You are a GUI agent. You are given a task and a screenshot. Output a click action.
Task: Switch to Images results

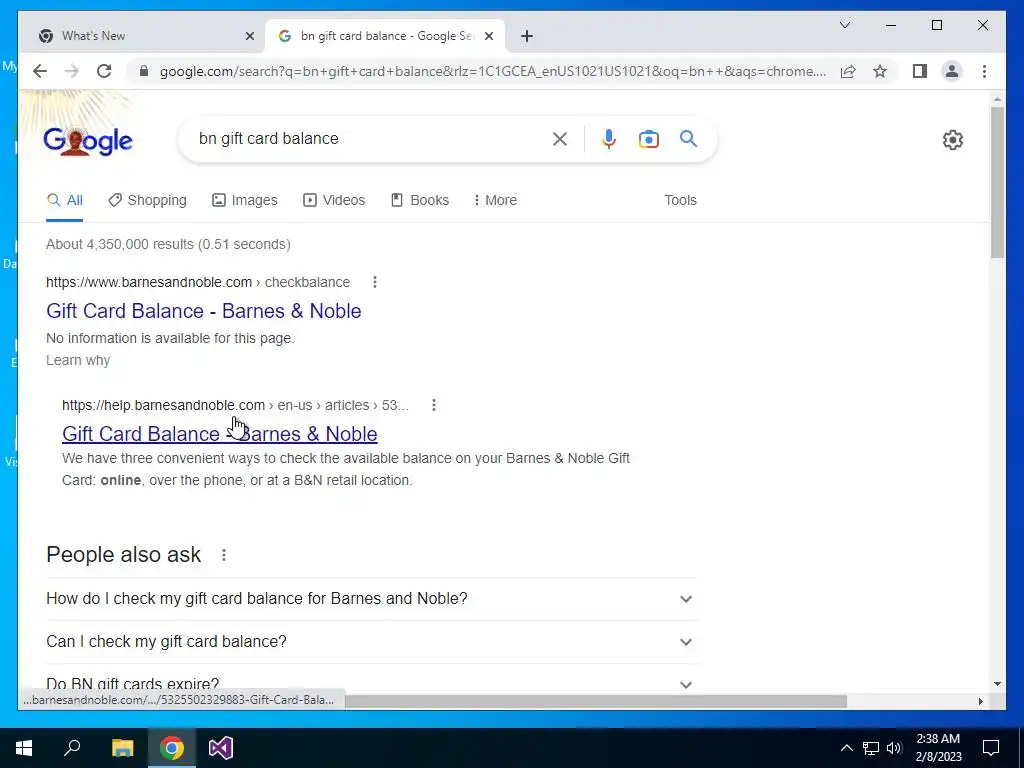[x=245, y=200]
